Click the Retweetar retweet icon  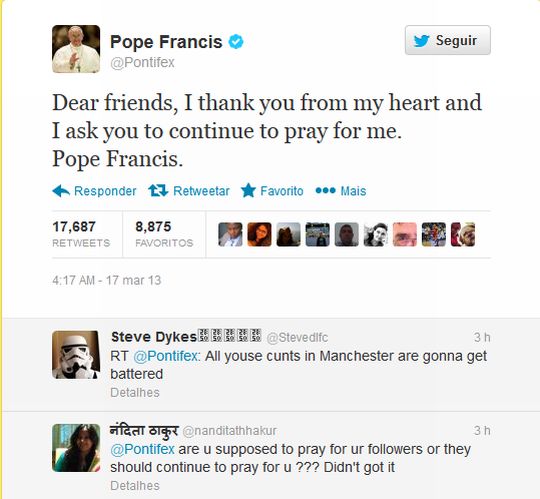pyautogui.click(x=158, y=190)
